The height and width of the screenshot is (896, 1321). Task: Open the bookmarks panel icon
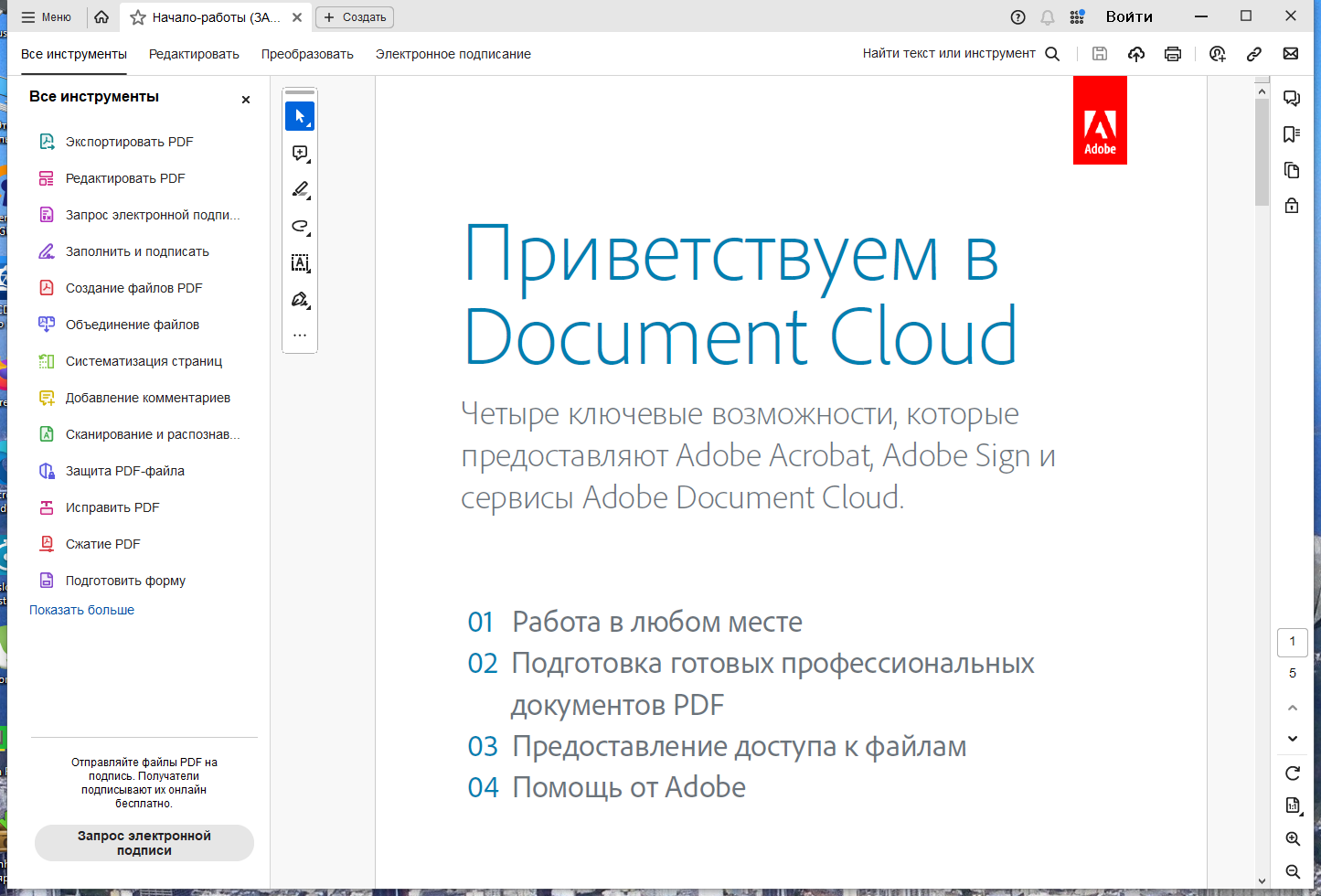point(1292,134)
